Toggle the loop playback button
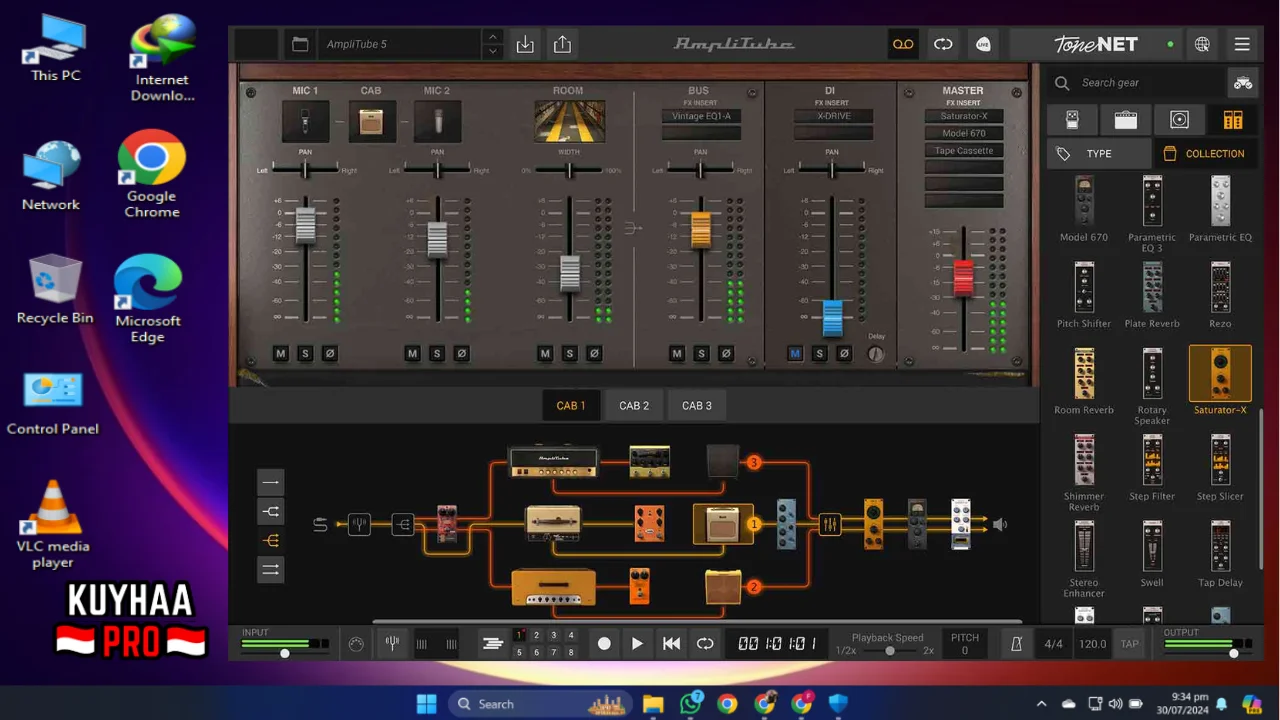This screenshot has width=1280, height=720. tap(705, 644)
